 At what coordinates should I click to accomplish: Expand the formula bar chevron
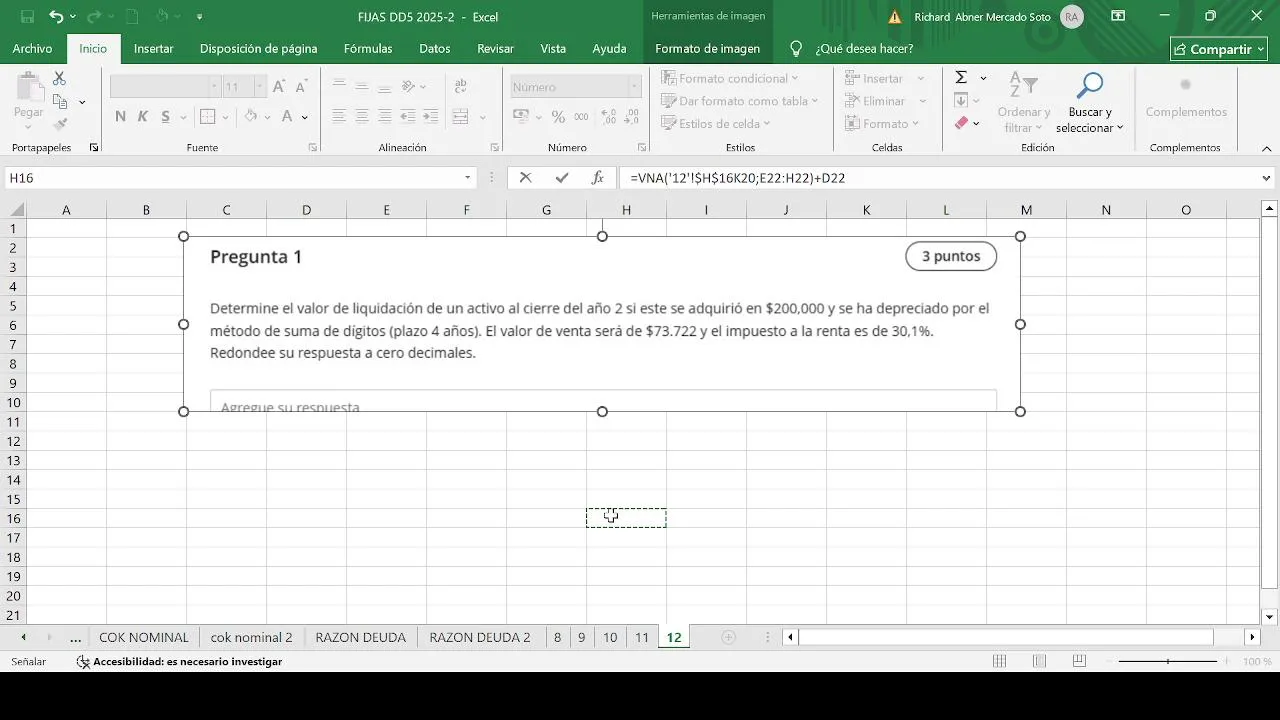pyautogui.click(x=1267, y=178)
